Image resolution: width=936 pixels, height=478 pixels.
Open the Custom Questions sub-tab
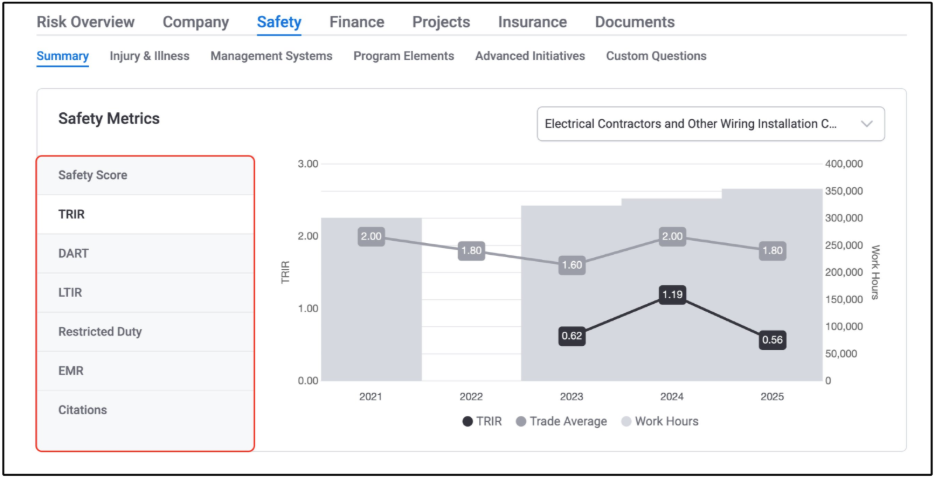(656, 56)
